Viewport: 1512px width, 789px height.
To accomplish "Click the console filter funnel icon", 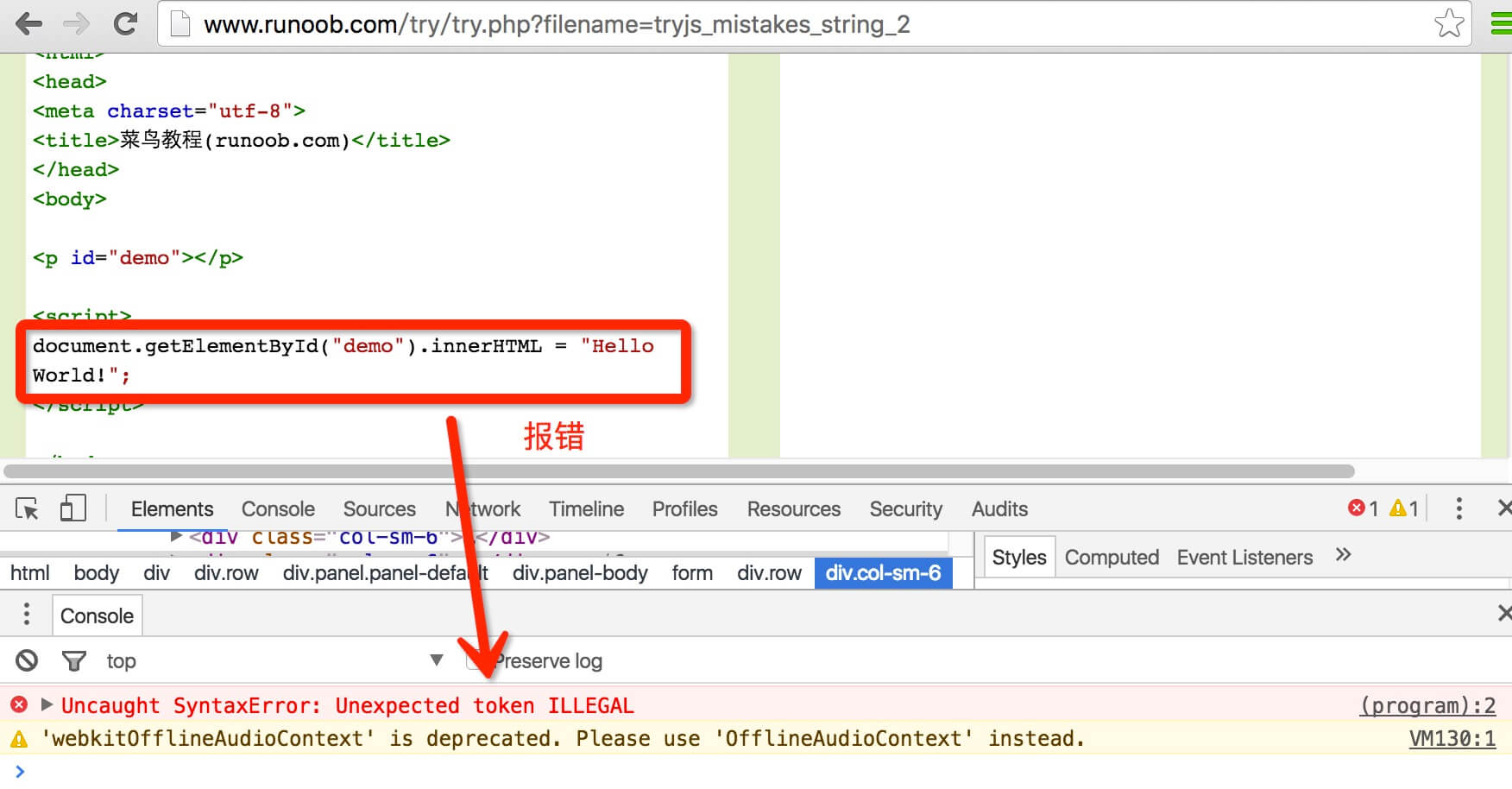I will point(73,661).
